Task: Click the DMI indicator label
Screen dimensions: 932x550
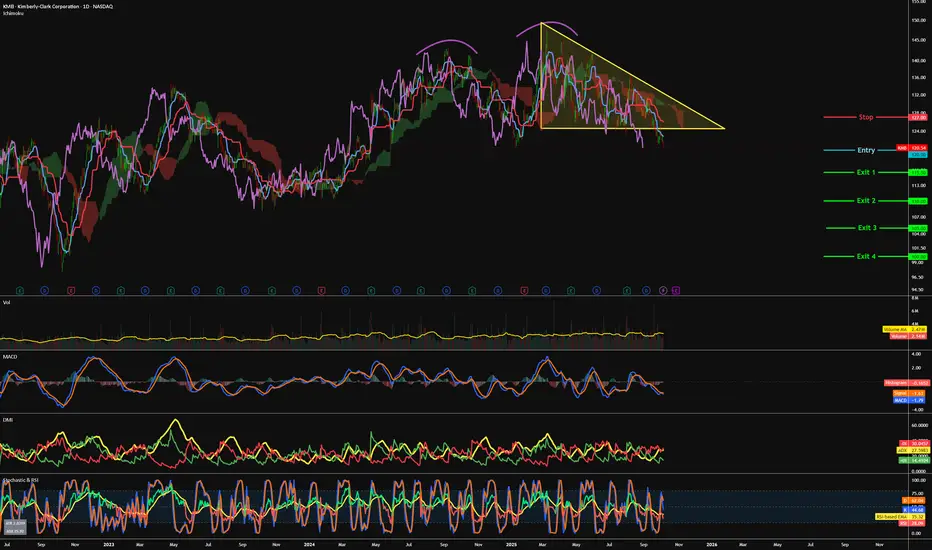Action: 9,418
